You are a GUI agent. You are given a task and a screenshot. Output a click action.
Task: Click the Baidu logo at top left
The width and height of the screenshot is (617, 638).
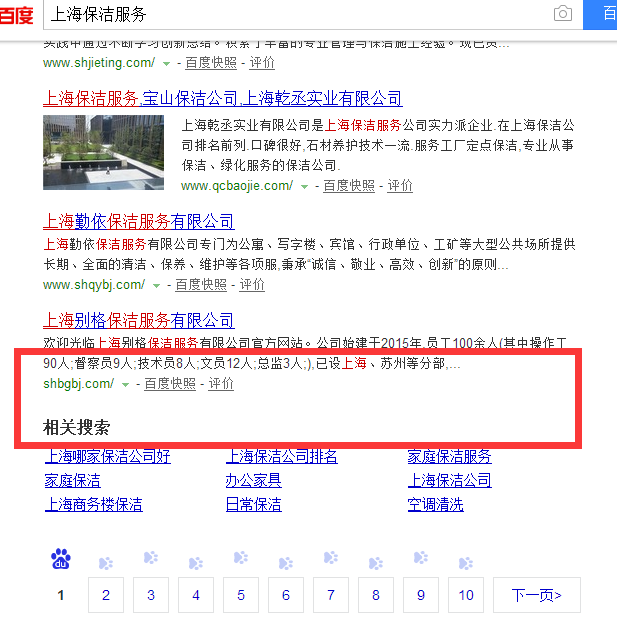coord(15,14)
